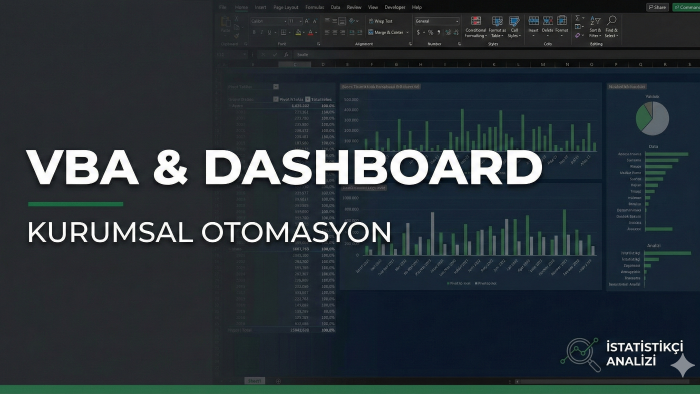
Task: Click the green Comments button
Action: pyautogui.click(x=686, y=7)
